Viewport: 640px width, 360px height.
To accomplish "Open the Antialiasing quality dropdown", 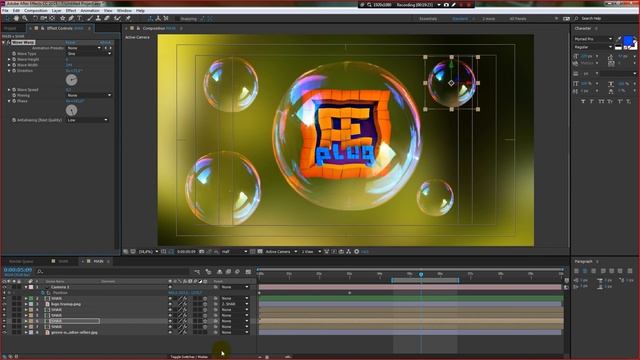I will point(87,120).
